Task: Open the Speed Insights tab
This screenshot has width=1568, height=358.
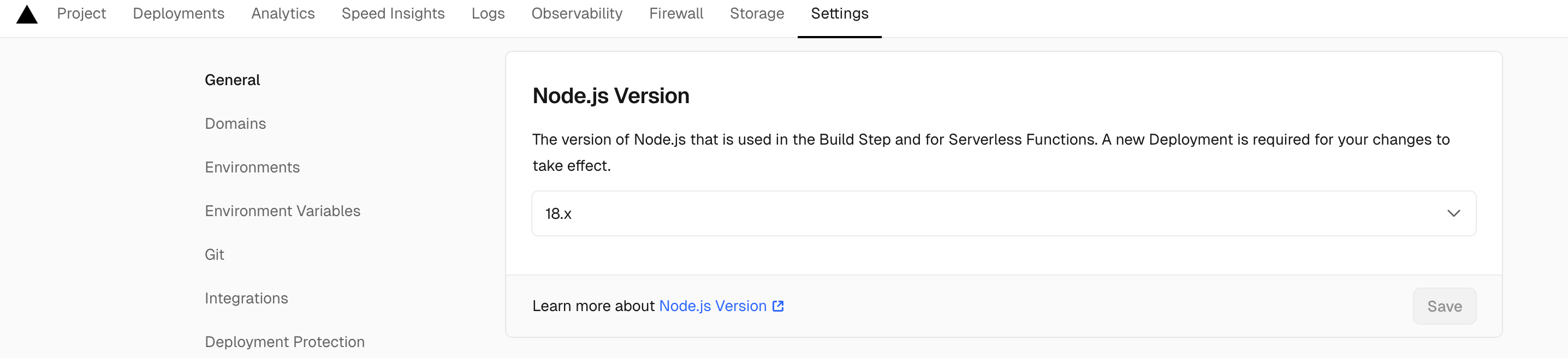Action: (393, 14)
